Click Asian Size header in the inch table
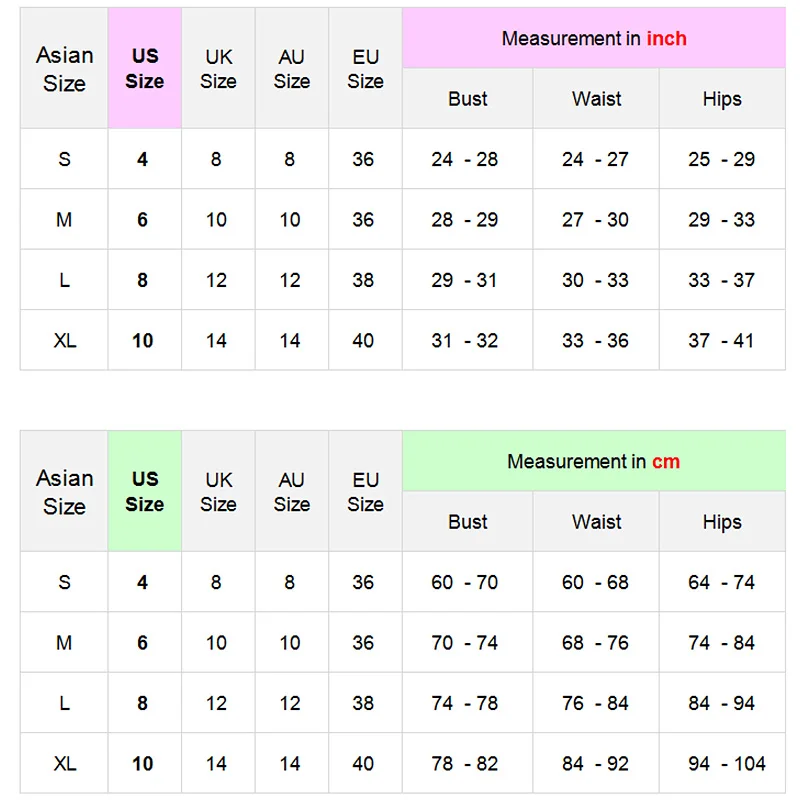 [64, 69]
